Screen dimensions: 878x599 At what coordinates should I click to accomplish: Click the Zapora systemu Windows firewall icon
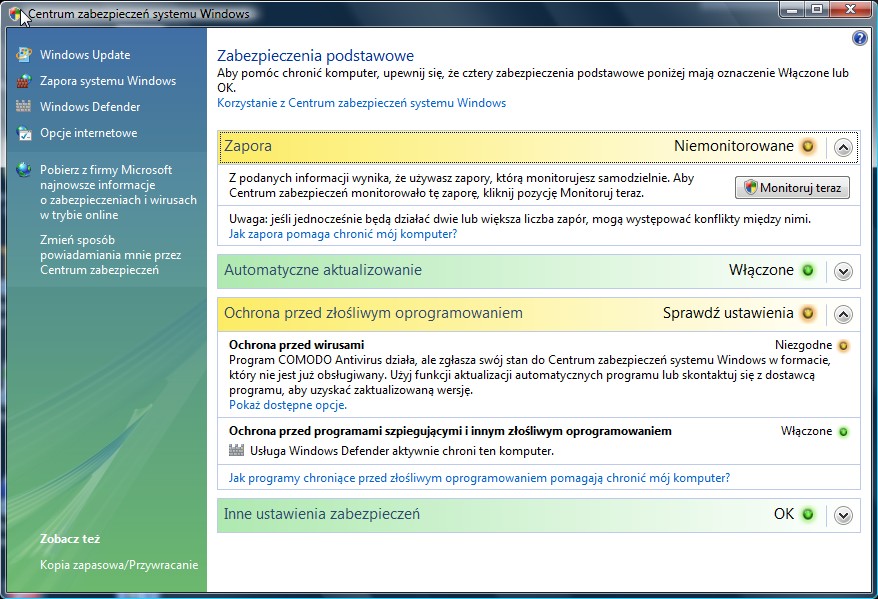(x=24, y=81)
